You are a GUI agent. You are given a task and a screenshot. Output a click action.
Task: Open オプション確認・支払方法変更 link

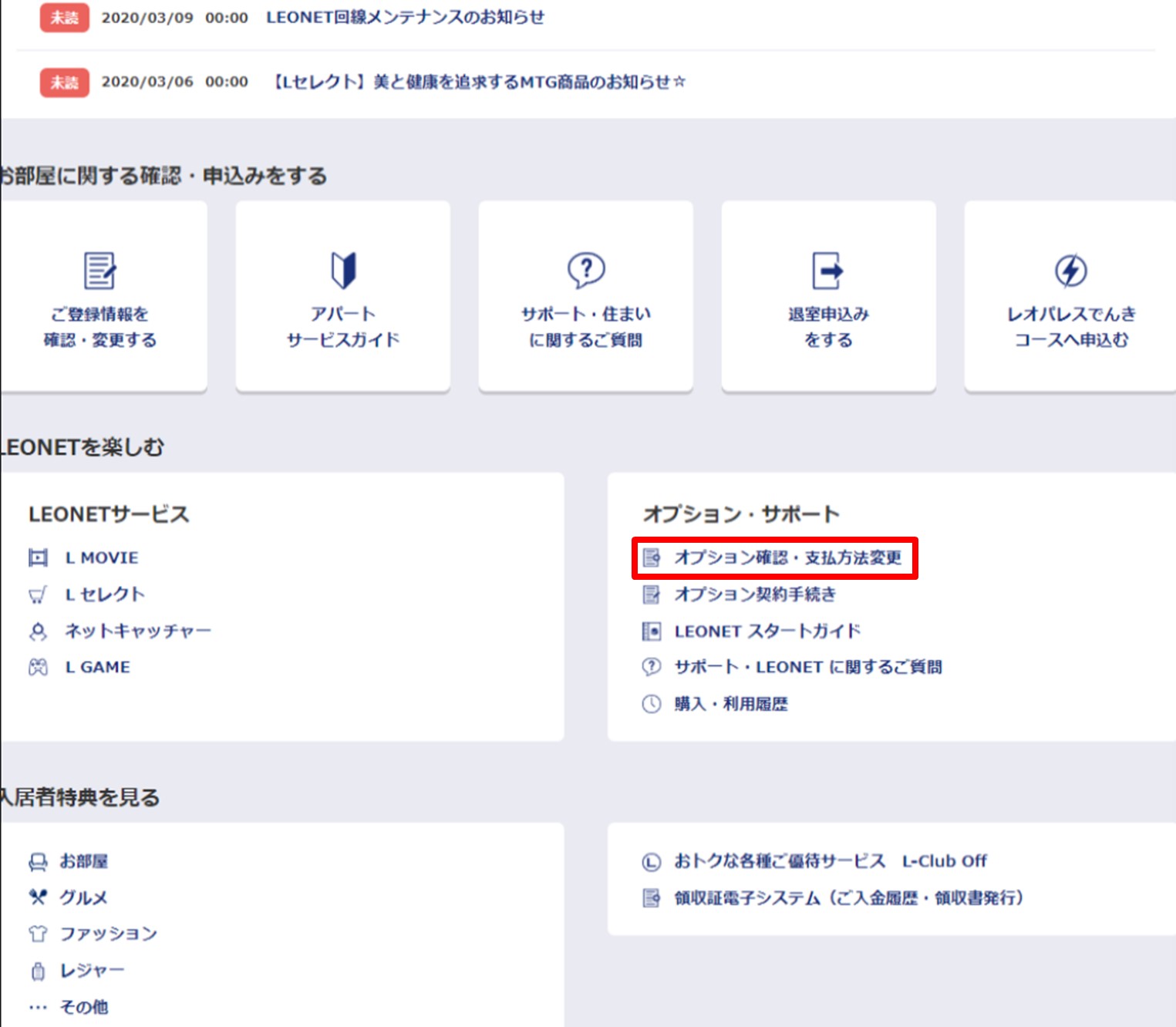pos(787,557)
